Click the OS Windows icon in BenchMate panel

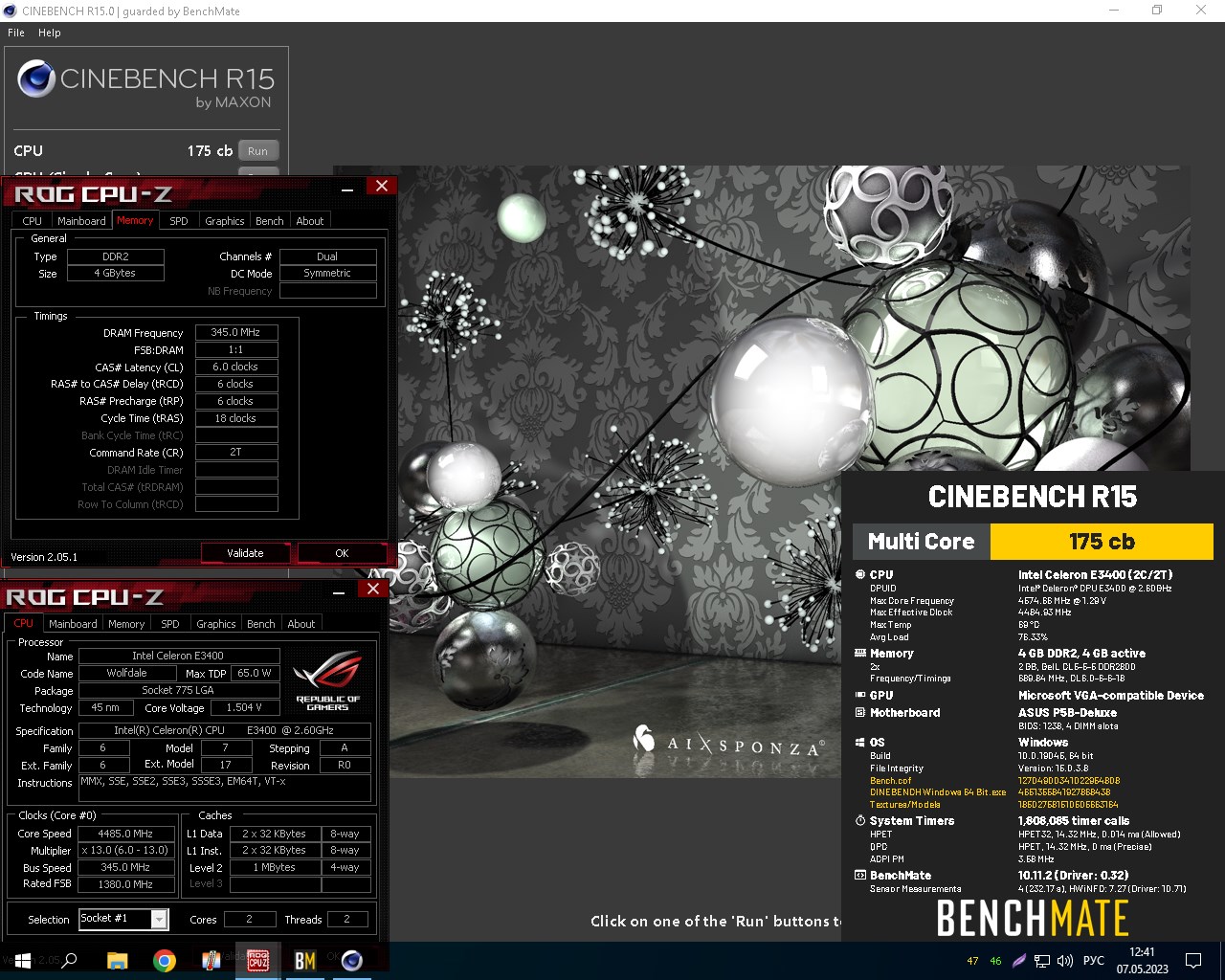point(859,743)
